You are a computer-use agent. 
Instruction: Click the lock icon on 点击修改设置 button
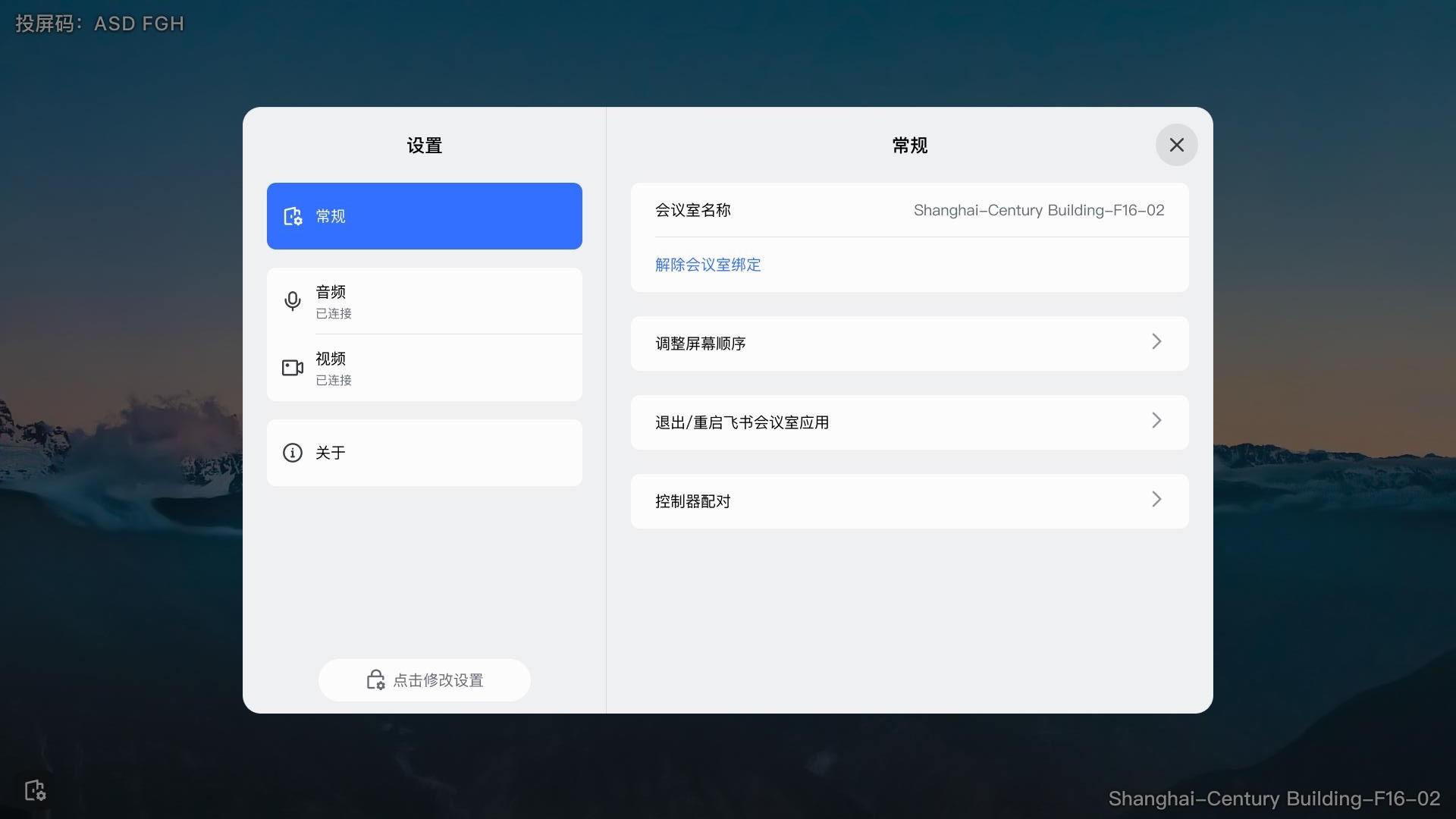pyautogui.click(x=375, y=680)
